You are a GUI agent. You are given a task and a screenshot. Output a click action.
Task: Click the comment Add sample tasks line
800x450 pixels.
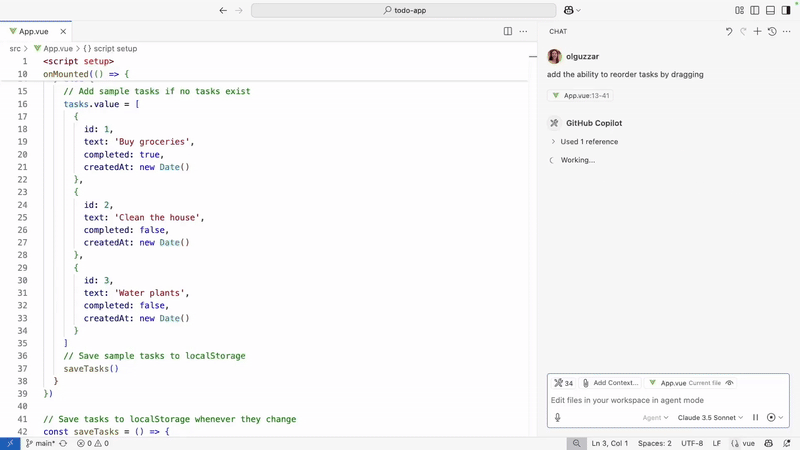coord(157,91)
